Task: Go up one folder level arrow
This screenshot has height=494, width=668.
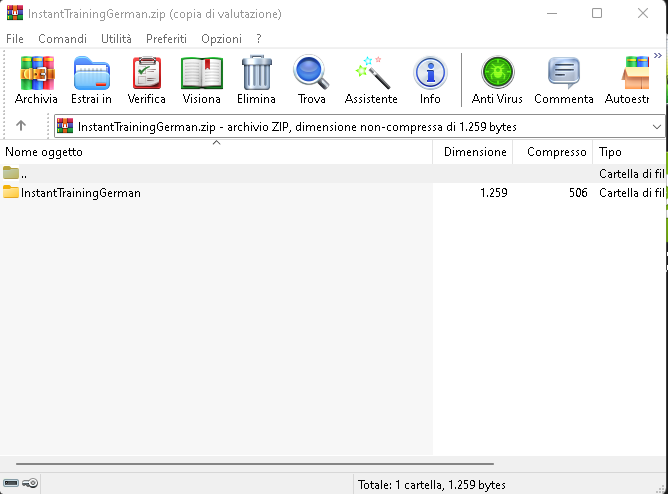Action: coord(21,126)
